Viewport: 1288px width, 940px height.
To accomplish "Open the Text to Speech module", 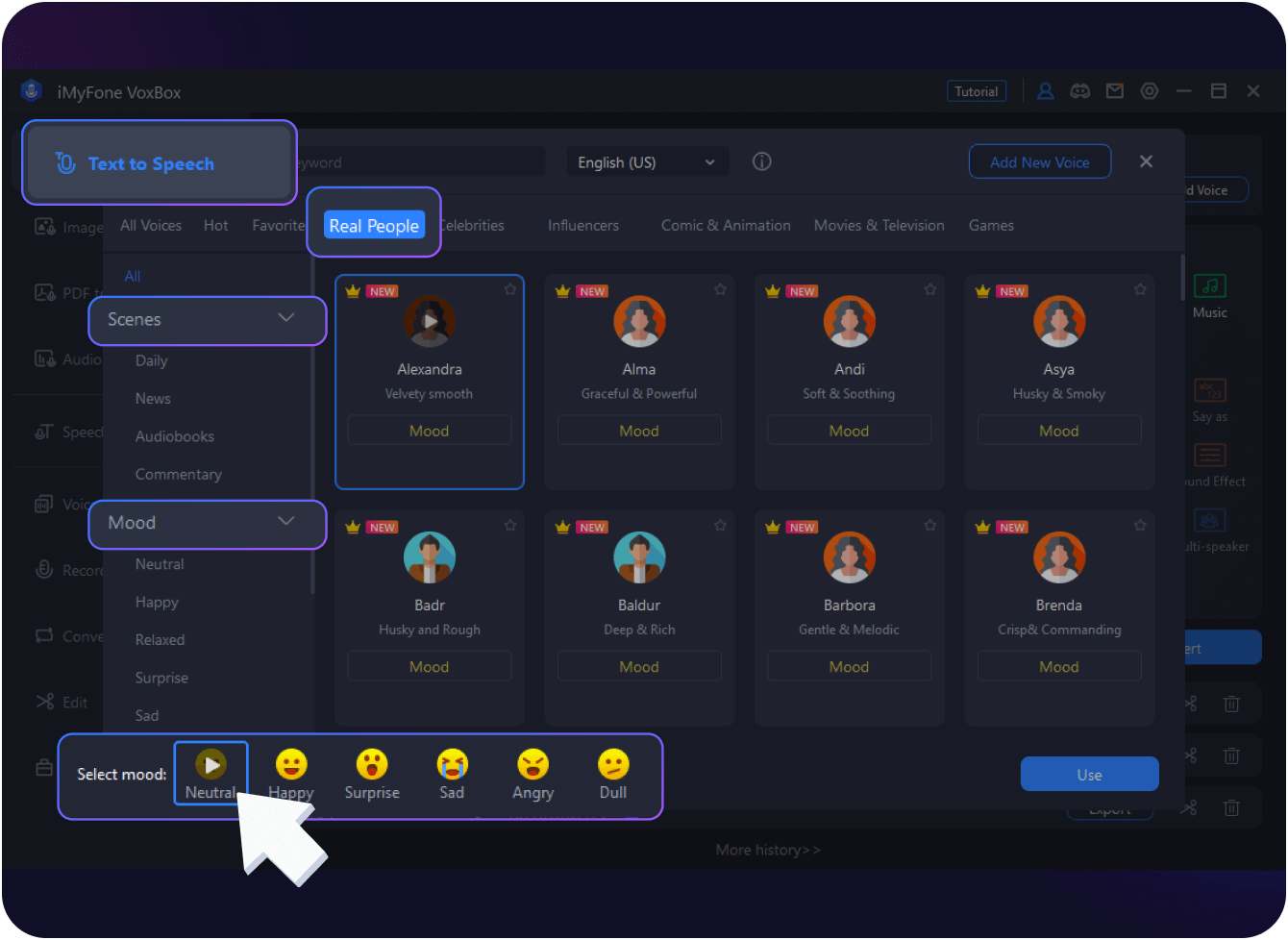I will coord(160,162).
